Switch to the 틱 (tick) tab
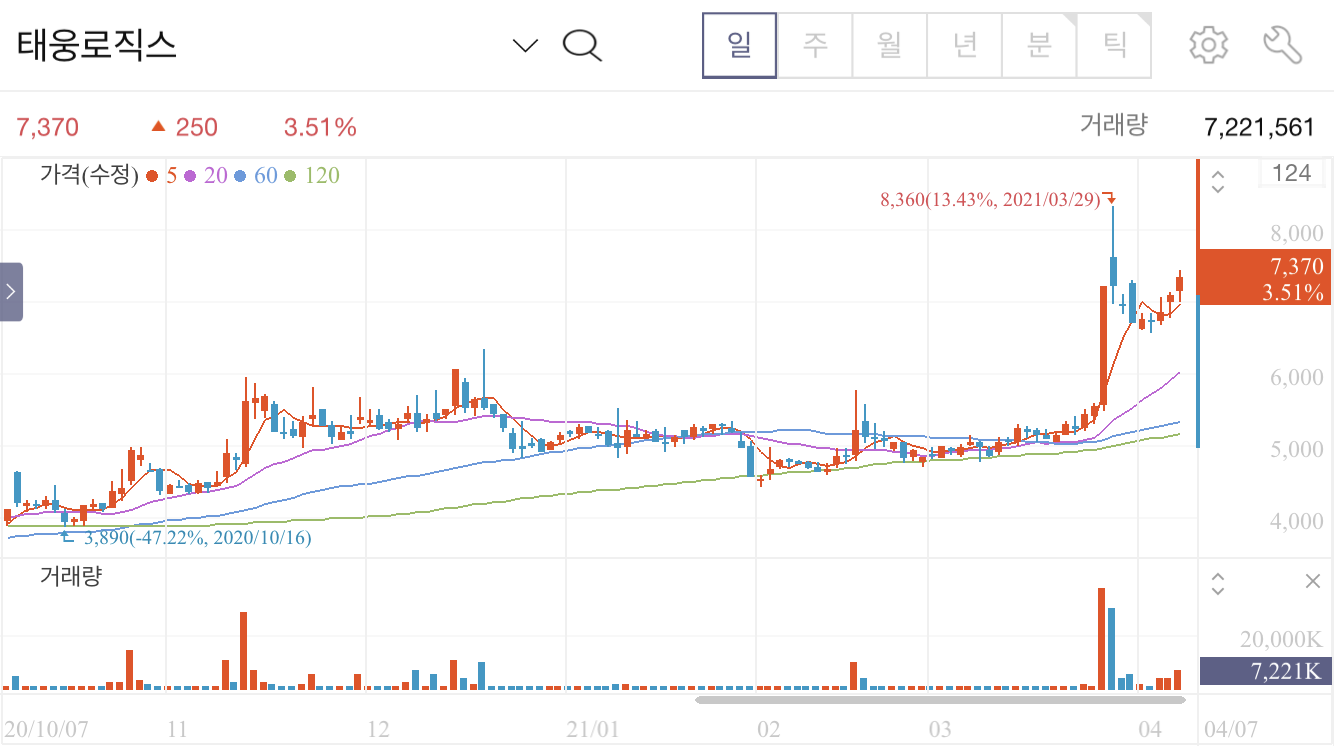Screen dimensions: 1334x750 [x=1114, y=45]
